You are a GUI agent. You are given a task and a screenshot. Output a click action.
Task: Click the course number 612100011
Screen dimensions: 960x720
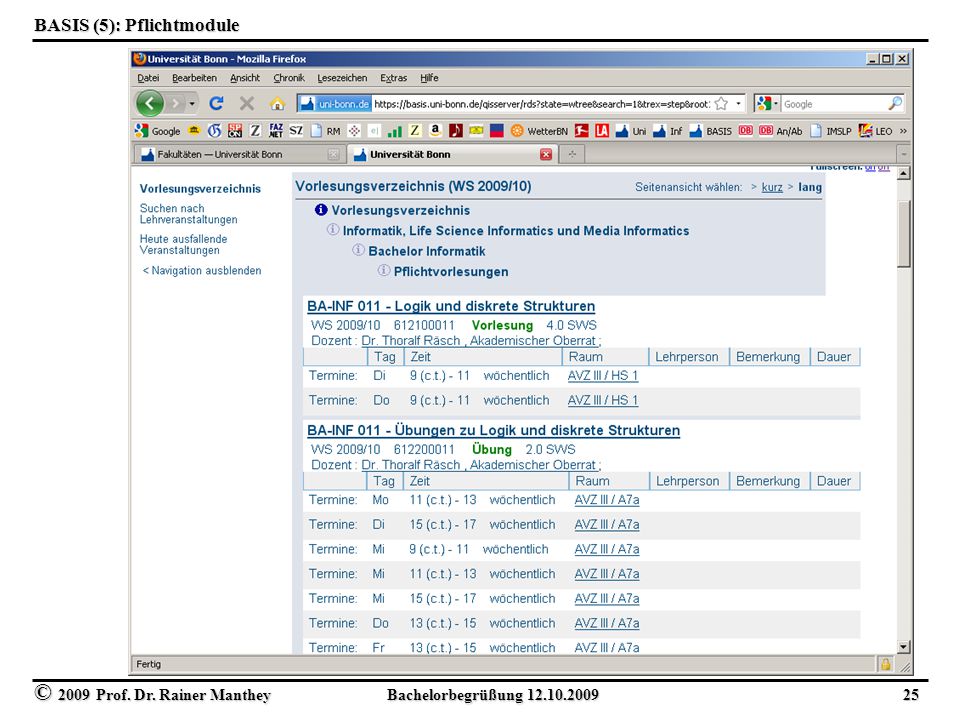(x=424, y=326)
